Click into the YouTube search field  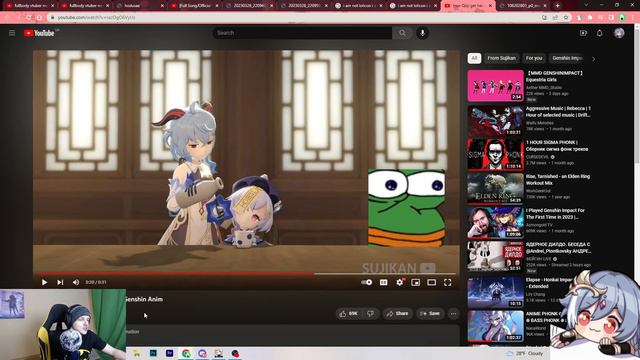coord(302,33)
